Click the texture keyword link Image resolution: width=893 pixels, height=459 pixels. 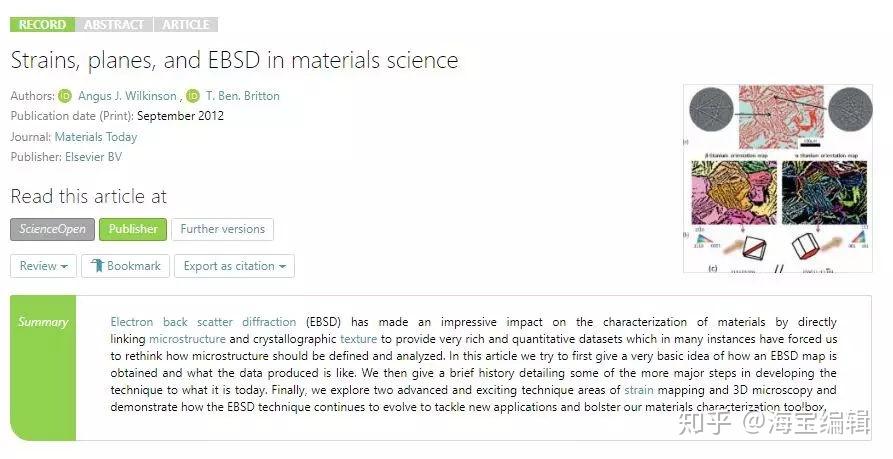(x=359, y=339)
